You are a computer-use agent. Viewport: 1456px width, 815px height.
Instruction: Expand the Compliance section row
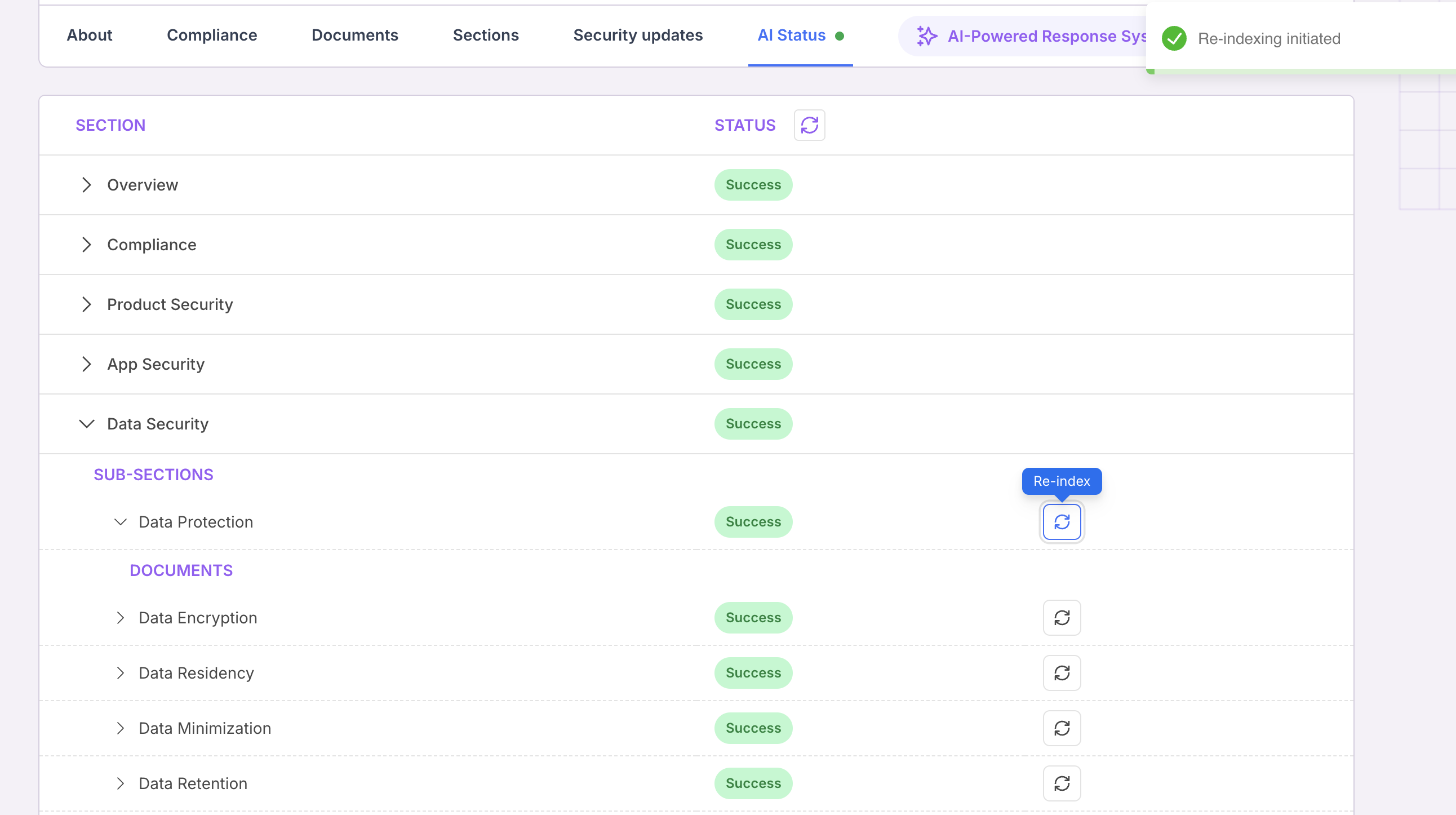click(x=86, y=245)
